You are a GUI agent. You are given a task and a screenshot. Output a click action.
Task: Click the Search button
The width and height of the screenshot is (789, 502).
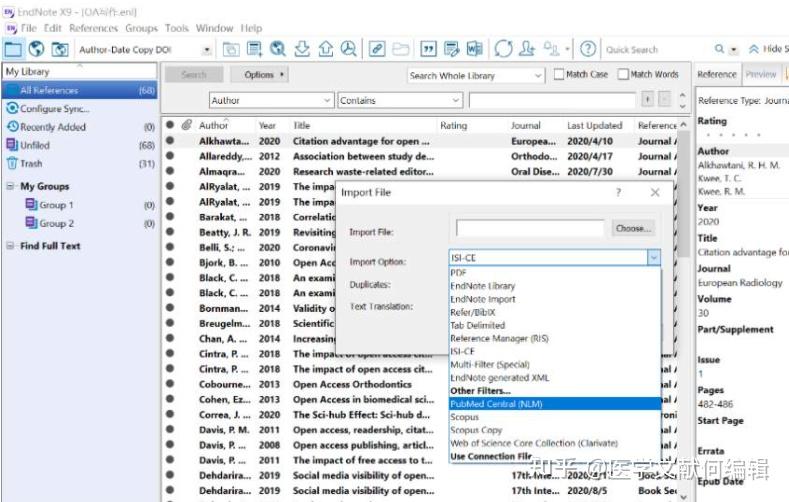tap(194, 75)
